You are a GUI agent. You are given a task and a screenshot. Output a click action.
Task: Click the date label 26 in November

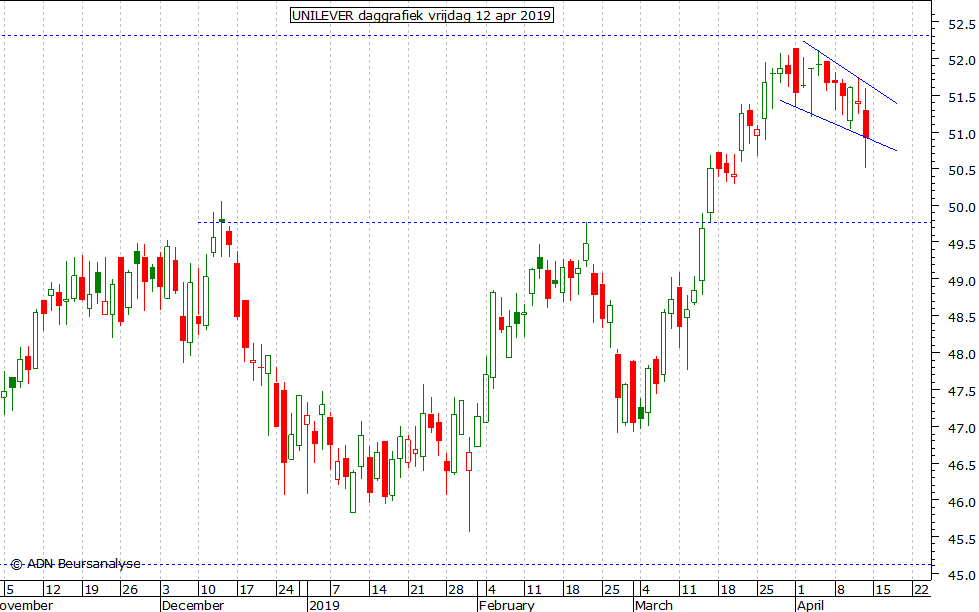pyautogui.click(x=130, y=590)
